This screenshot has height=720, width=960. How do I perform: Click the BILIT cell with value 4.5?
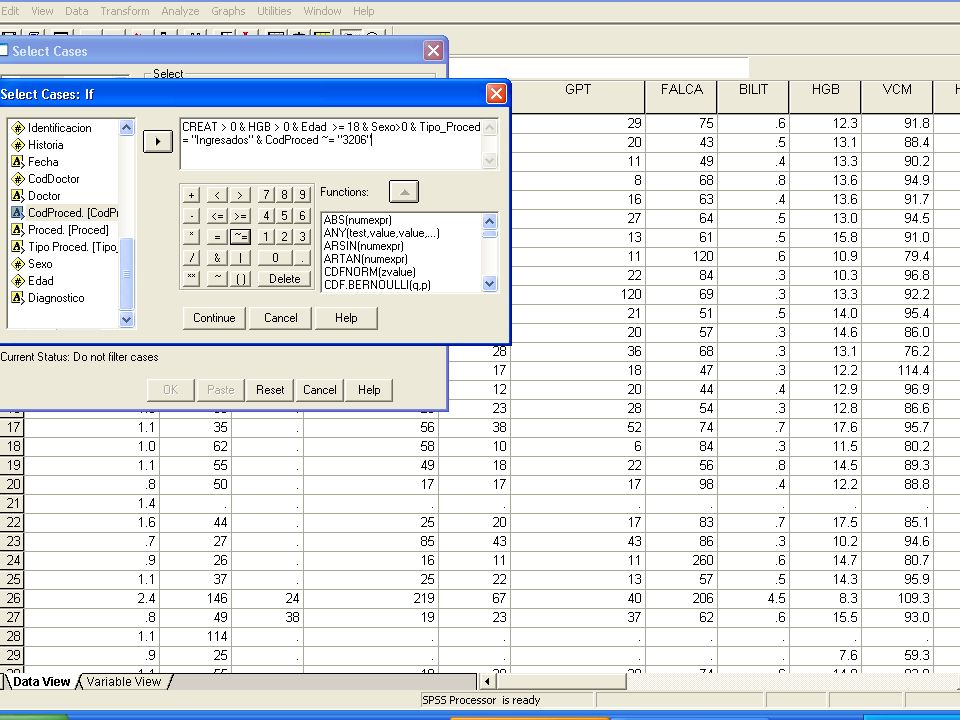753,598
